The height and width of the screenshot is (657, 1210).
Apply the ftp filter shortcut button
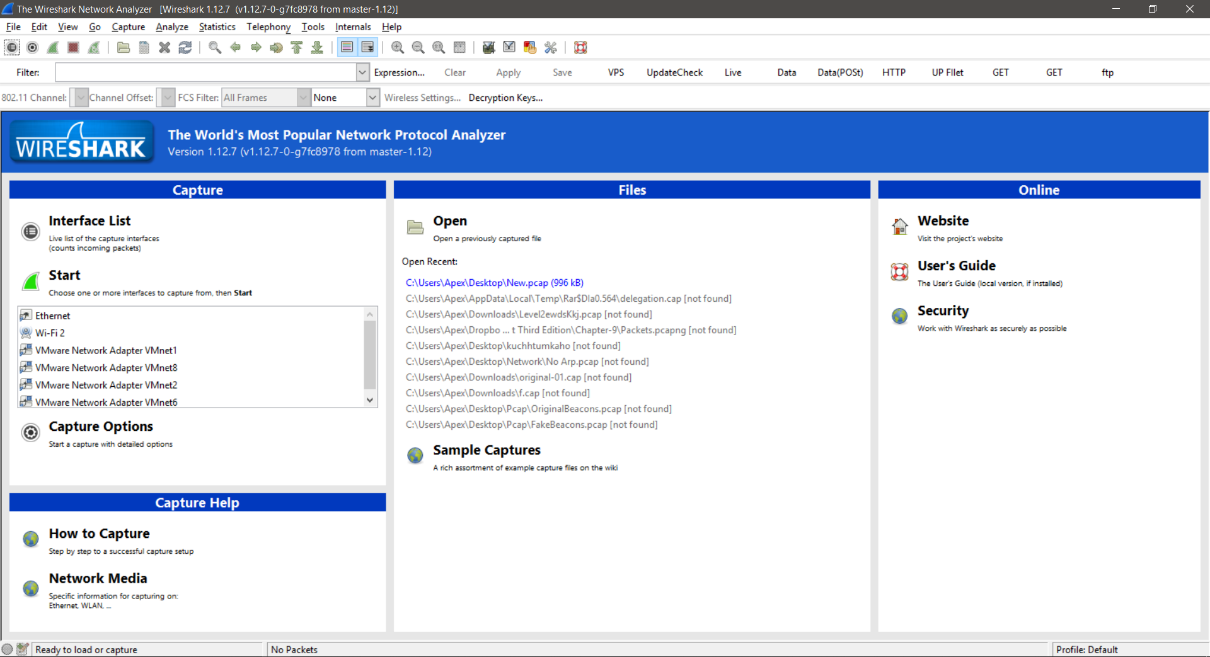click(x=1107, y=72)
